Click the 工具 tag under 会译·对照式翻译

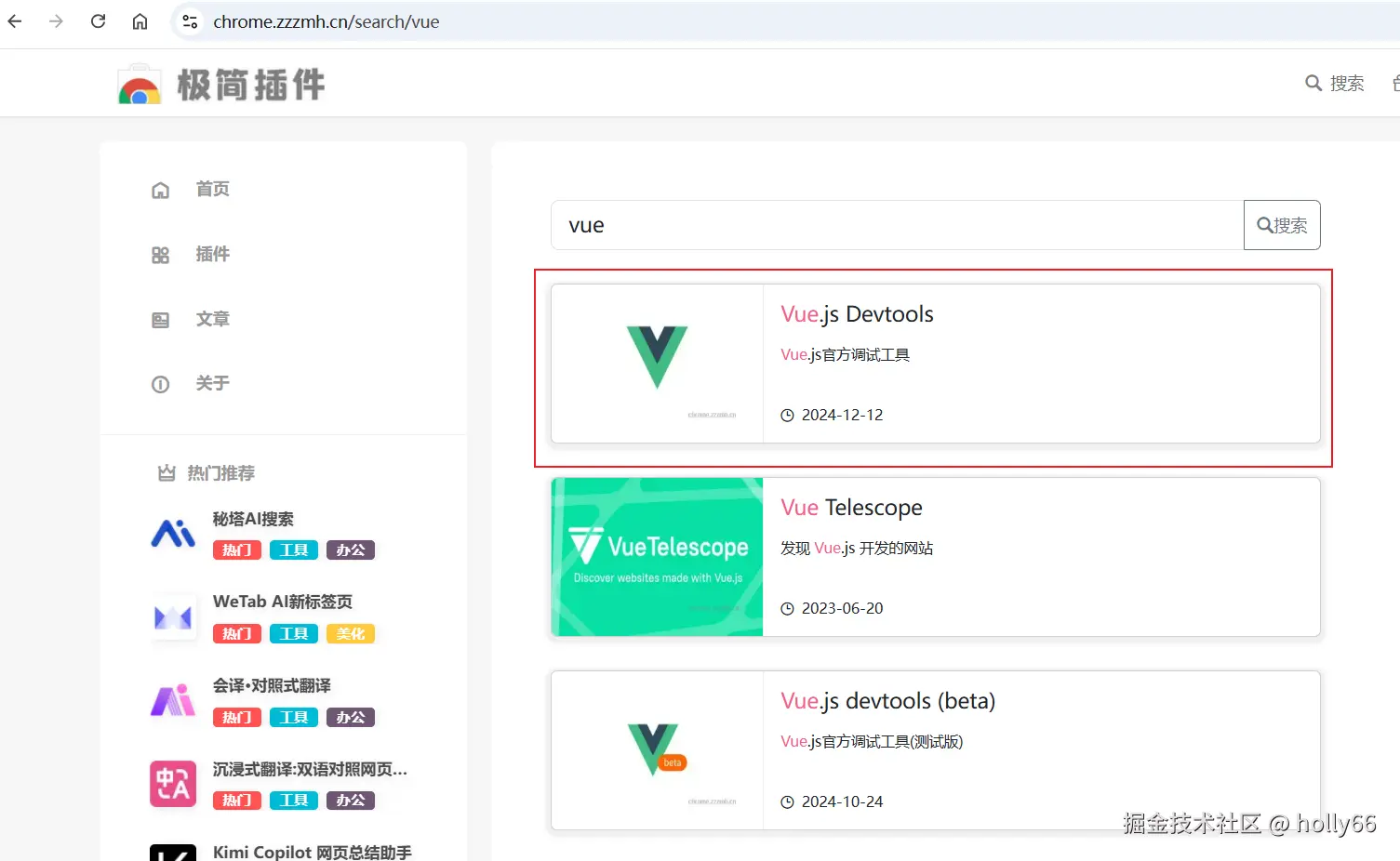[x=294, y=718]
